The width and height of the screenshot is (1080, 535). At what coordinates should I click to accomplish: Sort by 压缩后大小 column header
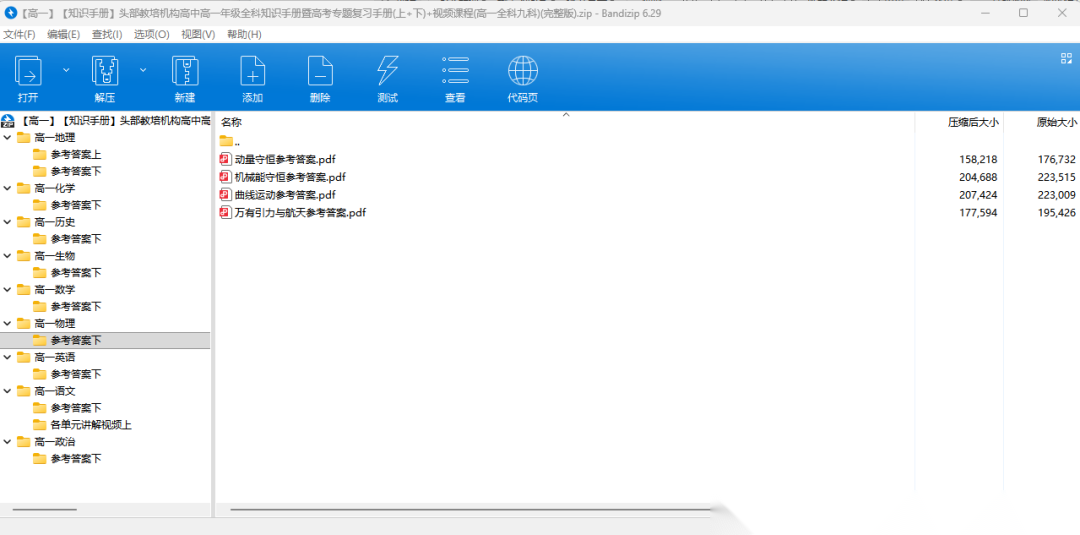[x=972, y=122]
